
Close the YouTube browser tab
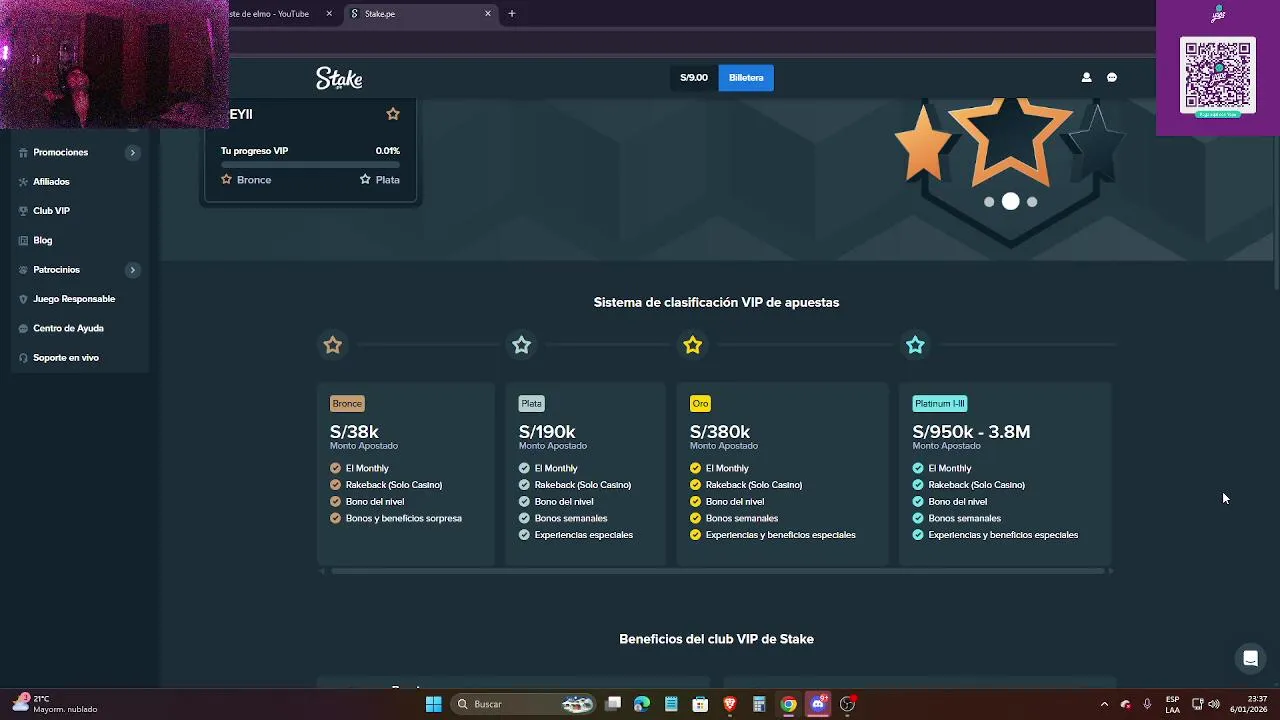tap(329, 14)
